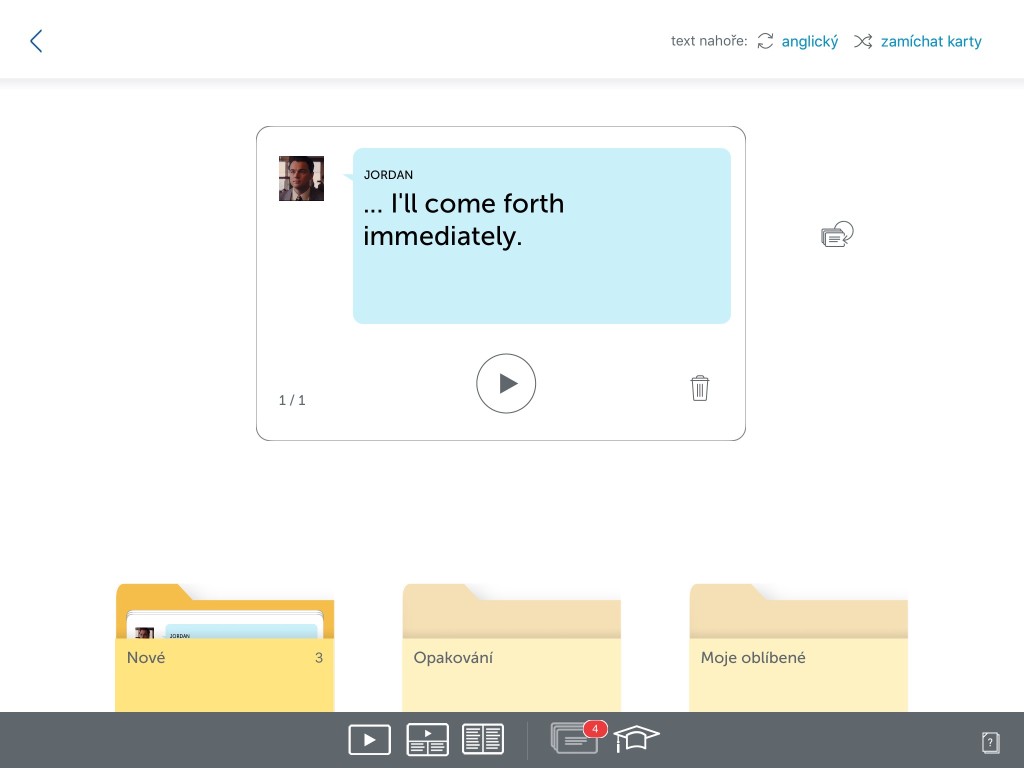Open the dual-column text reading view icon

click(x=483, y=739)
